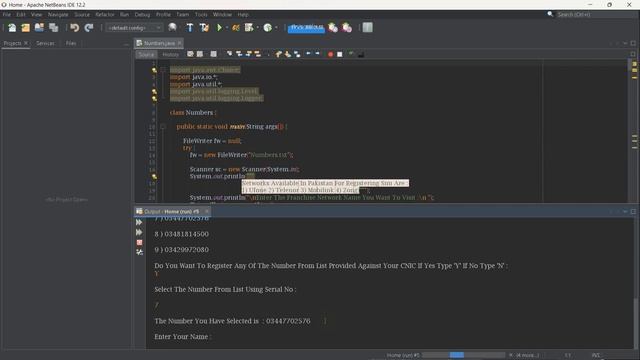Cancel the running task in status bar
Screen dimensions: 640x360
tap(511, 355)
